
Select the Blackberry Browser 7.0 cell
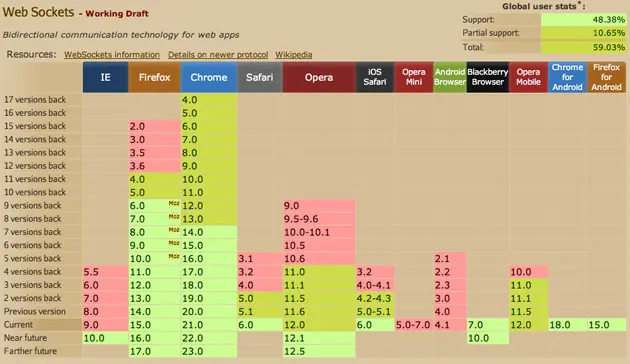[x=488, y=325]
